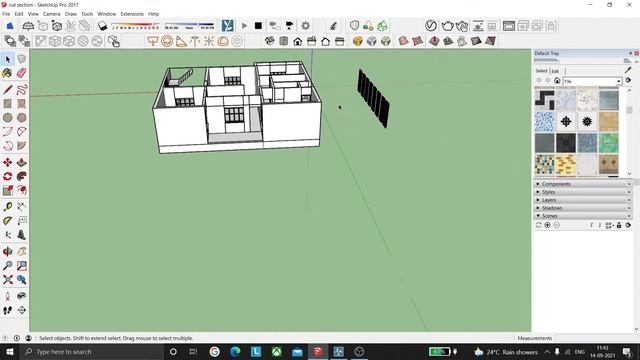Click the Windows Start button
Image resolution: width=640 pixels, height=360 pixels.
(x=10, y=352)
